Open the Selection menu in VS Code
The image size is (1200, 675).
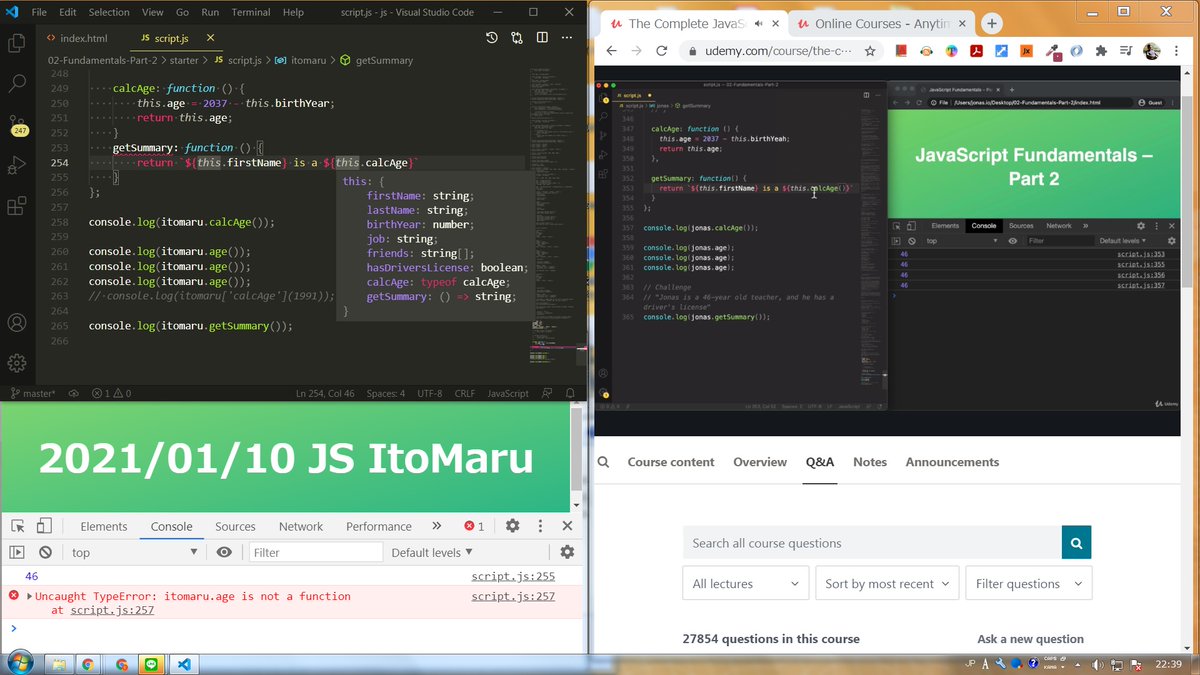(109, 12)
